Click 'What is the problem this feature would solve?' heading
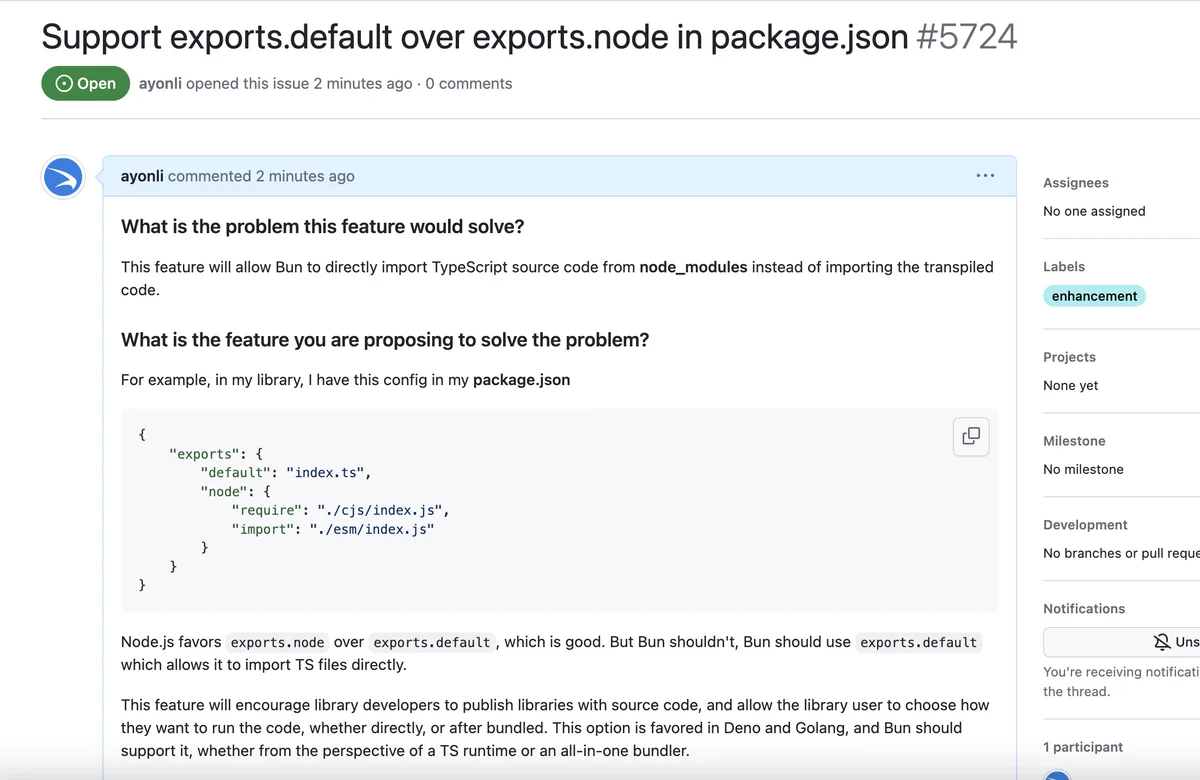Viewport: 1200px width, 780px height. pos(323,227)
